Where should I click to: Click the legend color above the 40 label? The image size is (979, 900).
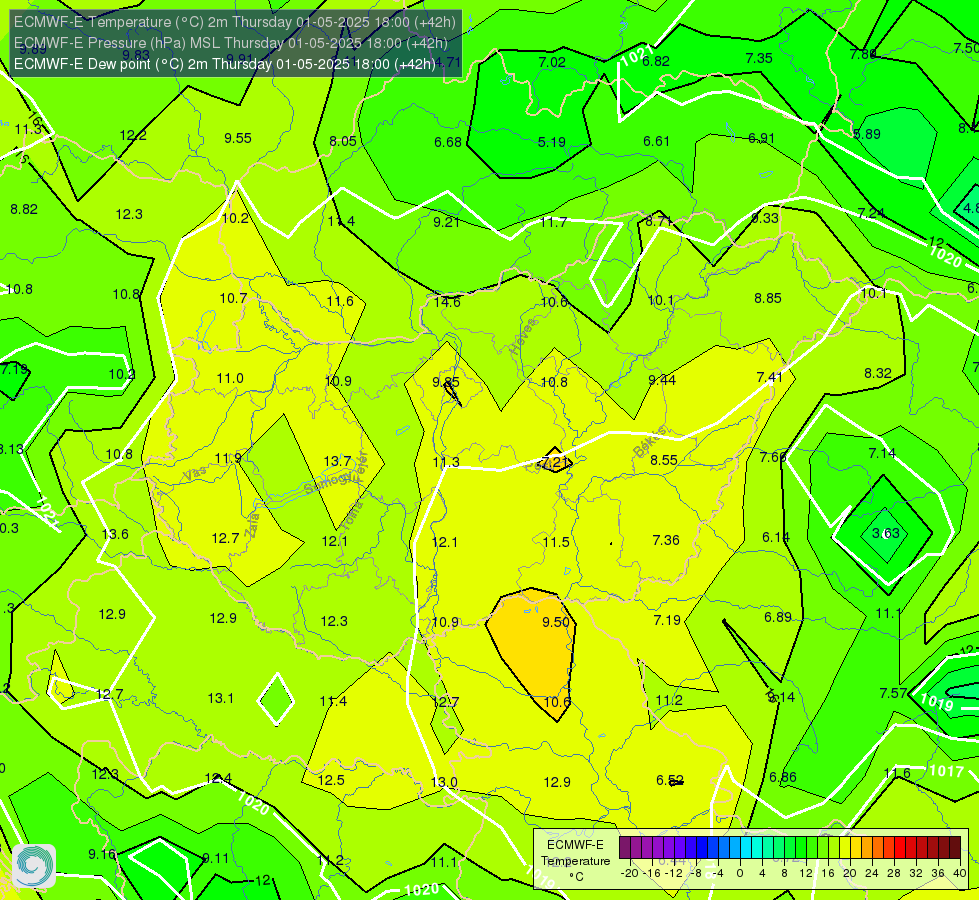(x=955, y=848)
